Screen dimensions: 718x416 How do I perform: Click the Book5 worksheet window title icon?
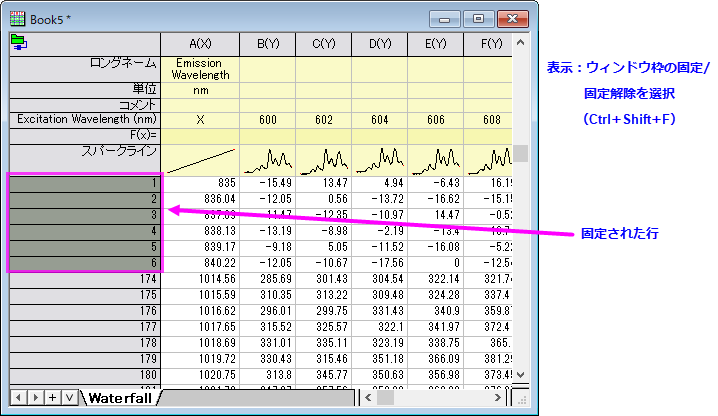17,19
